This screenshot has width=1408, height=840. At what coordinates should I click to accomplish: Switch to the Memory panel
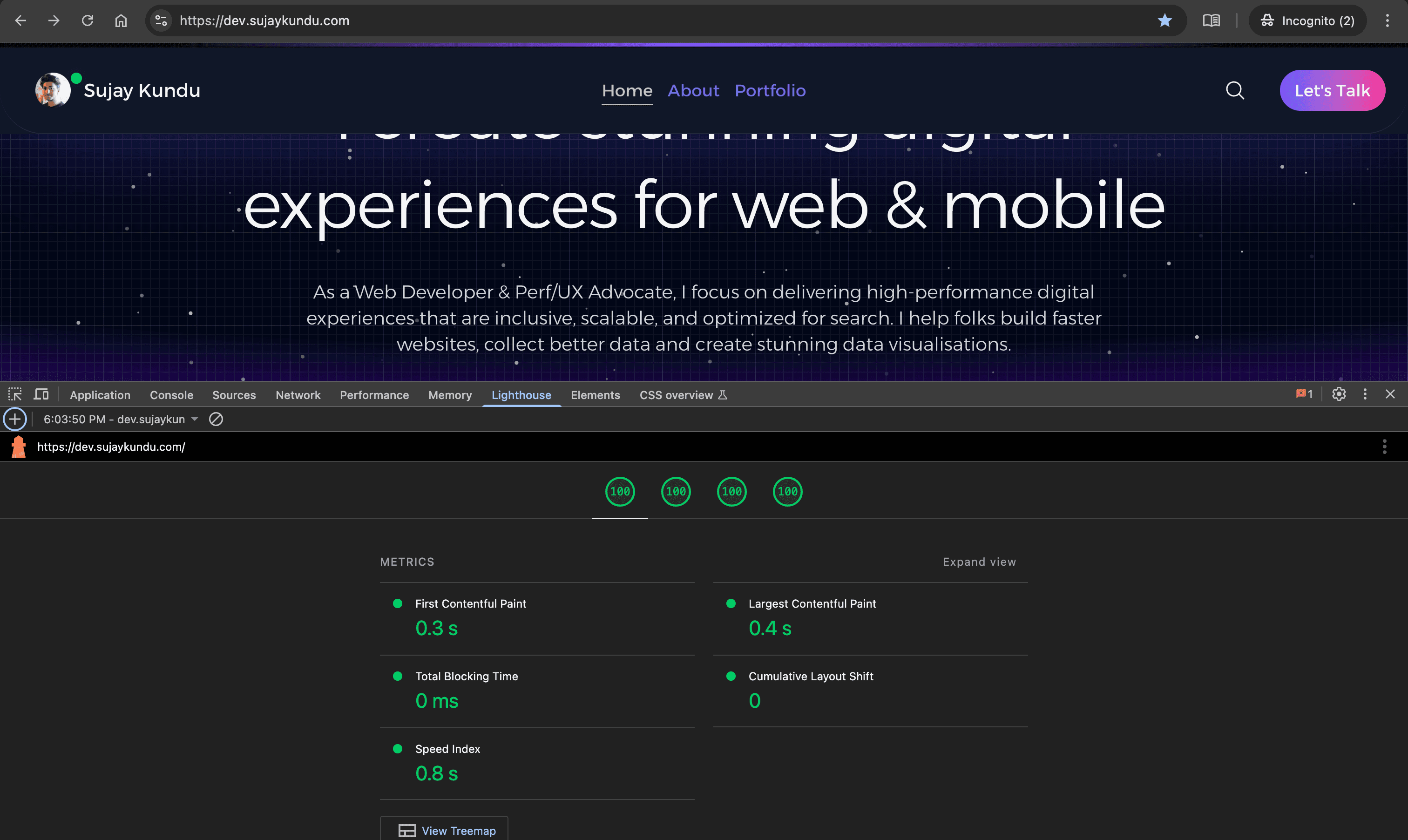click(450, 394)
